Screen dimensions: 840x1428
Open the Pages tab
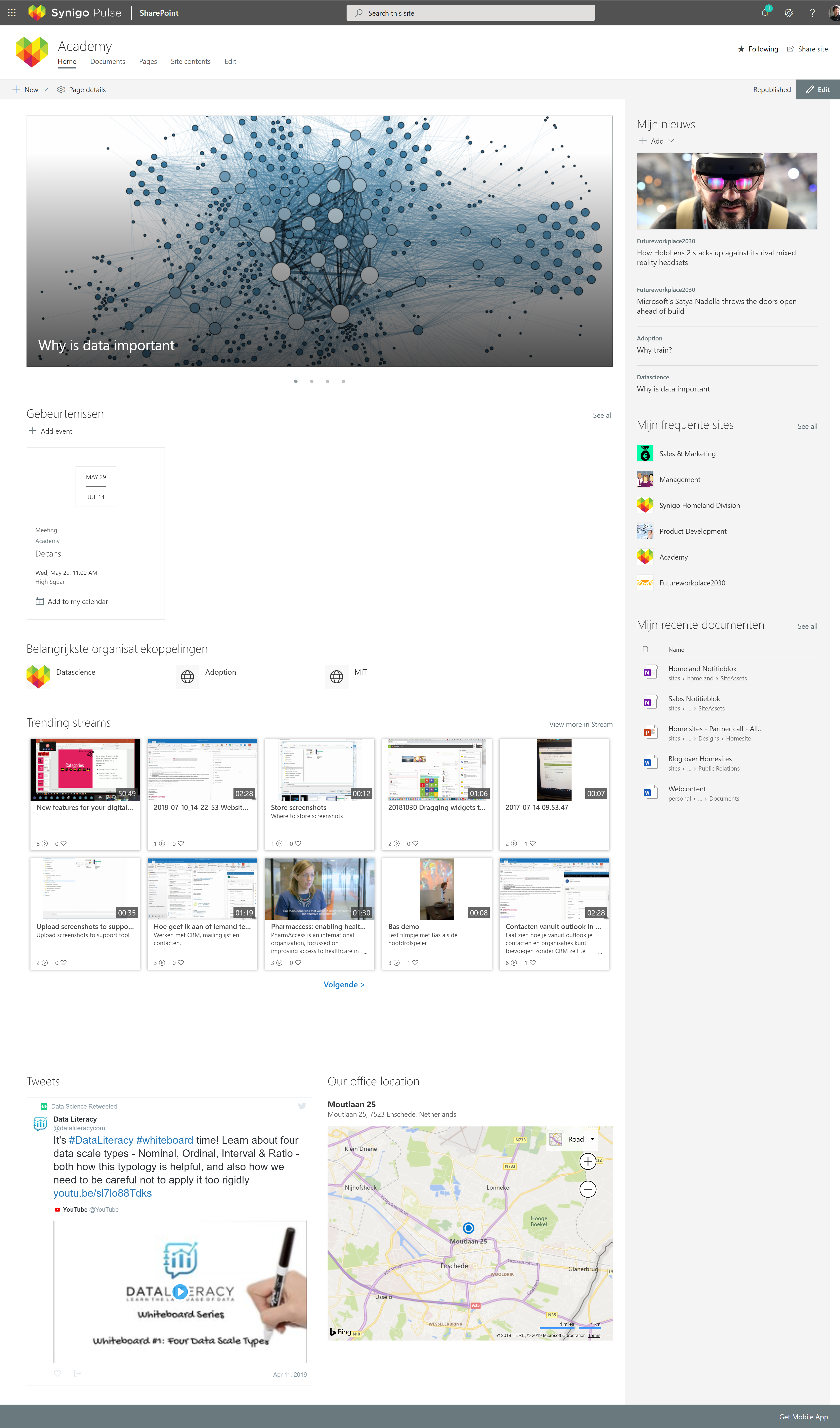148,61
